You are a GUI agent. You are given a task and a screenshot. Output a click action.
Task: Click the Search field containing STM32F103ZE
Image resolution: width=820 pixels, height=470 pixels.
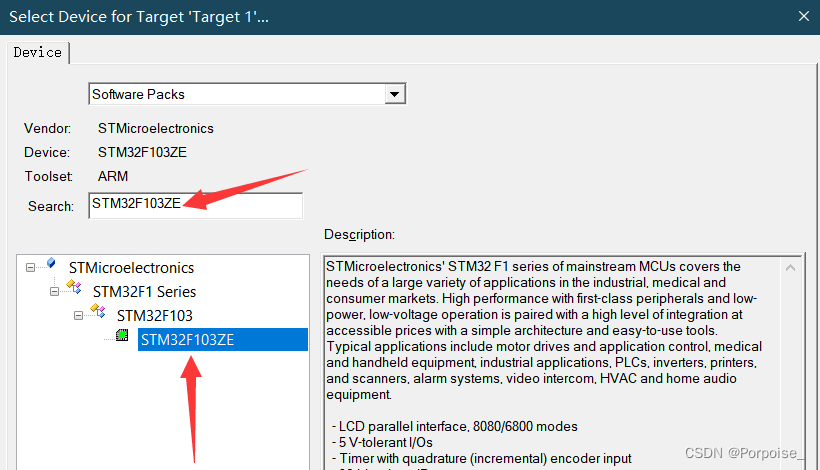pos(196,205)
